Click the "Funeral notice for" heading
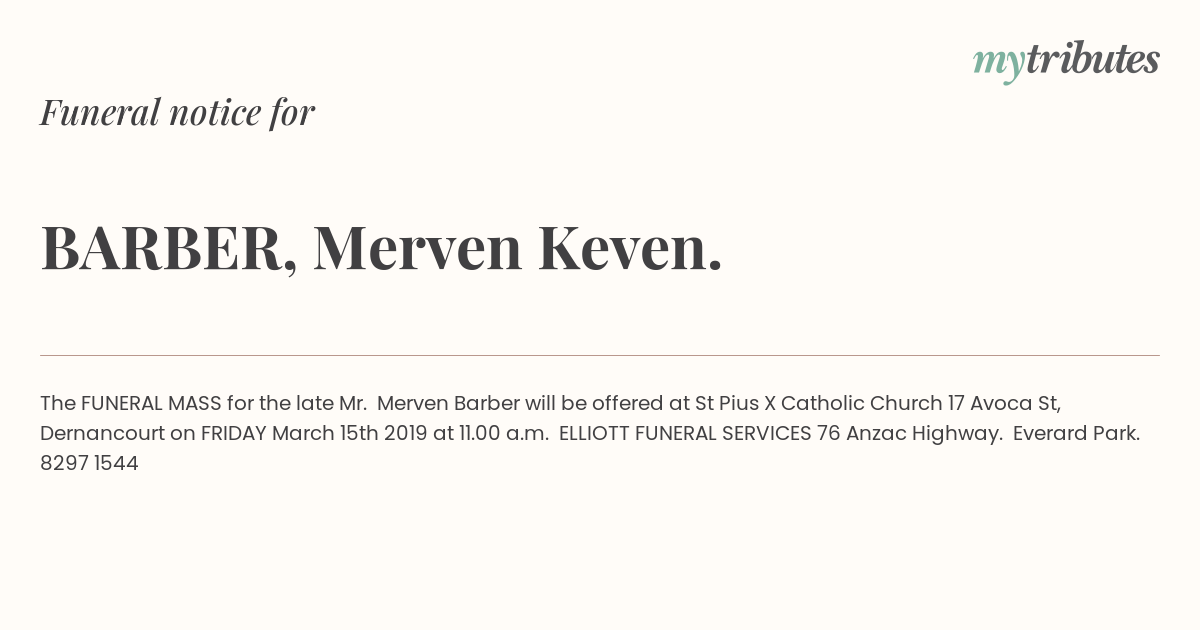1200x630 pixels. [177, 112]
